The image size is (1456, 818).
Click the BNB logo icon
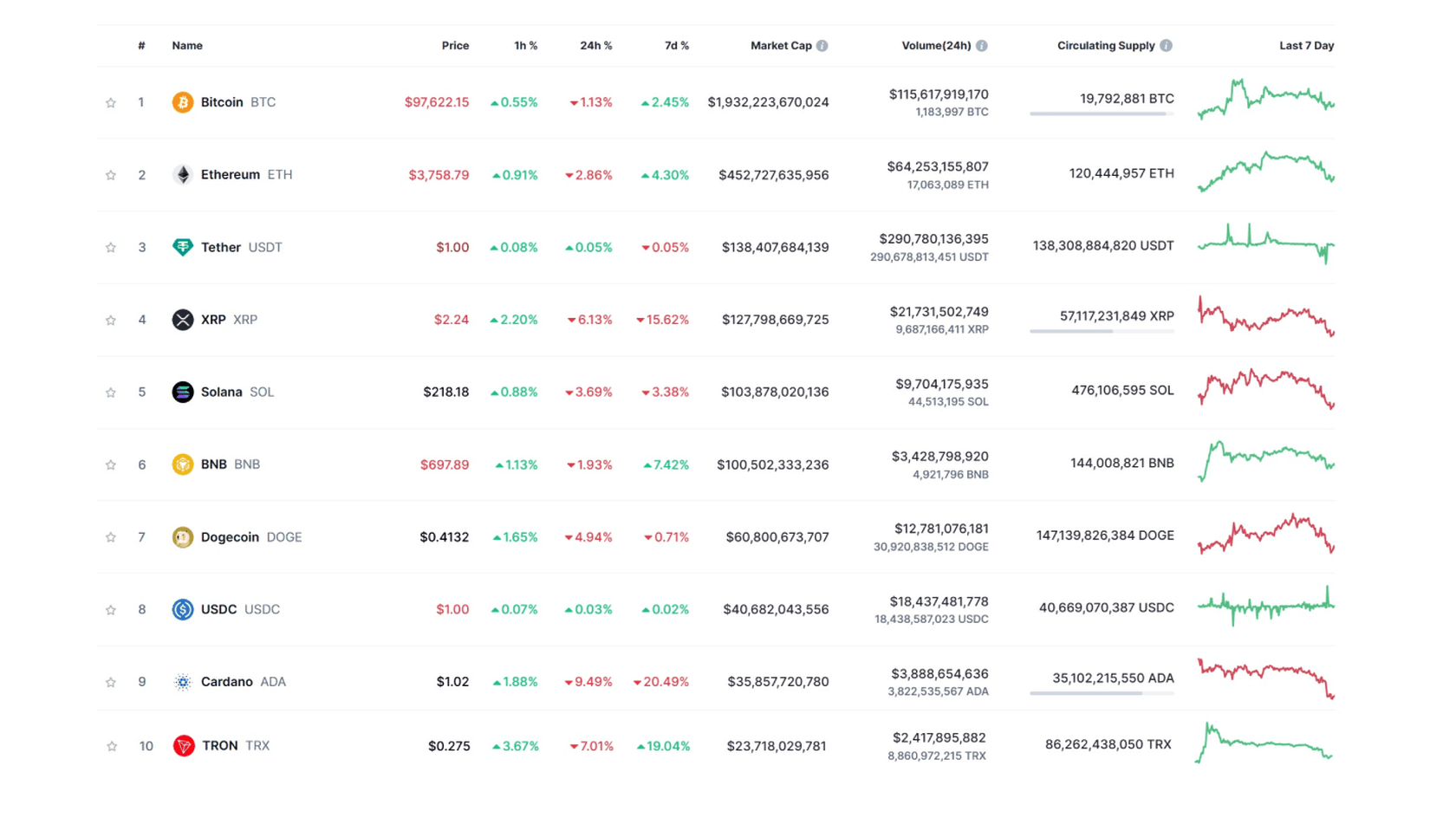click(x=182, y=464)
